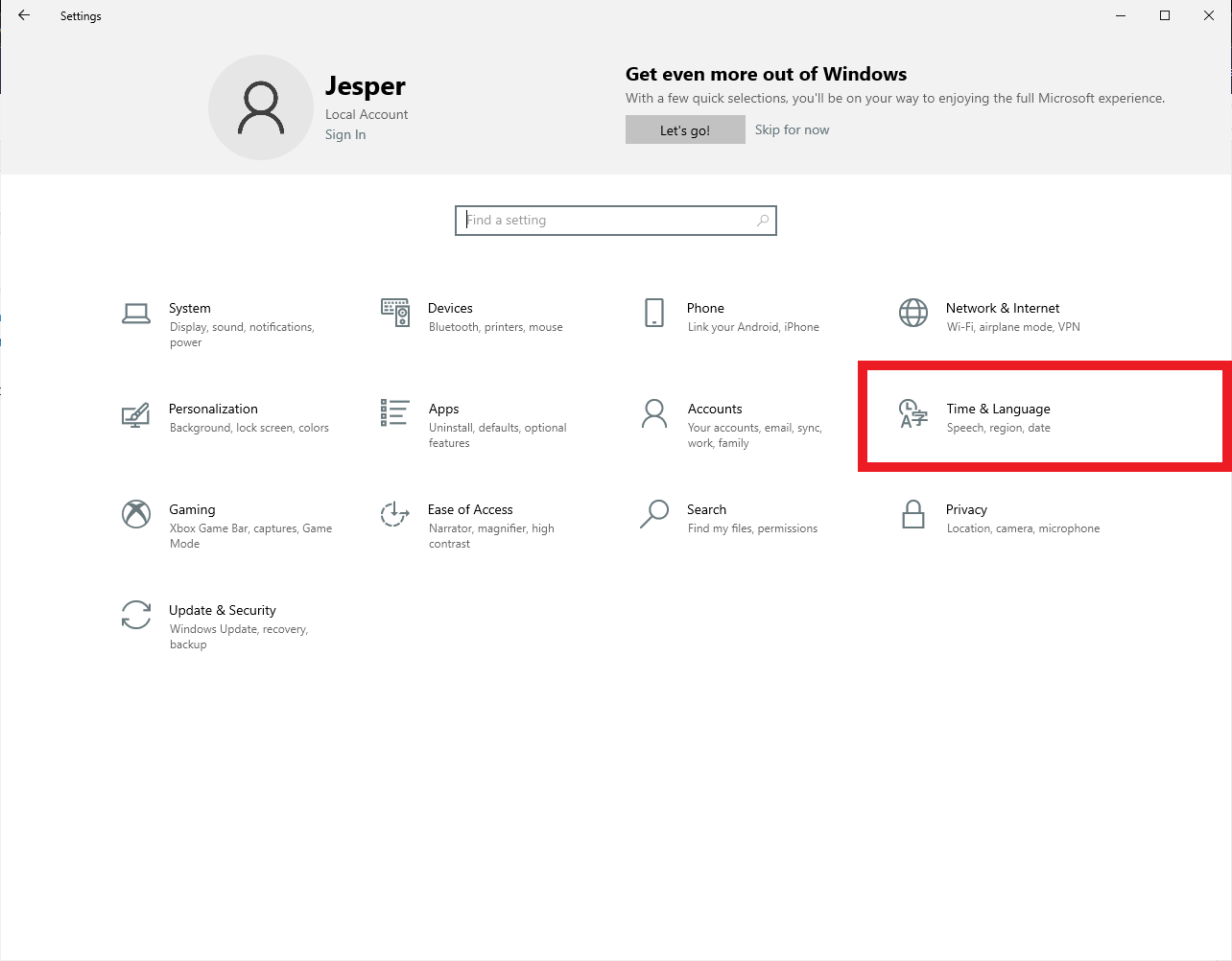This screenshot has width=1232, height=961.
Task: Click the magnifier icon in search box
Action: coord(763,221)
